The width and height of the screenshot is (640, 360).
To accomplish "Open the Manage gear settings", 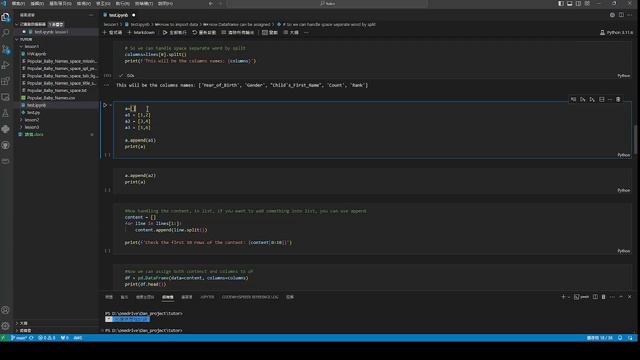I will point(6,326).
